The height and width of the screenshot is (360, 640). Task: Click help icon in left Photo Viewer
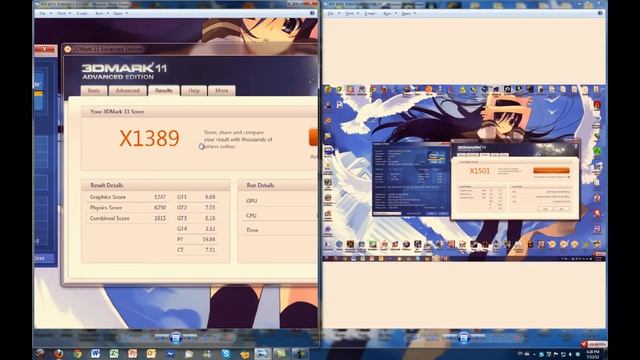point(312,13)
